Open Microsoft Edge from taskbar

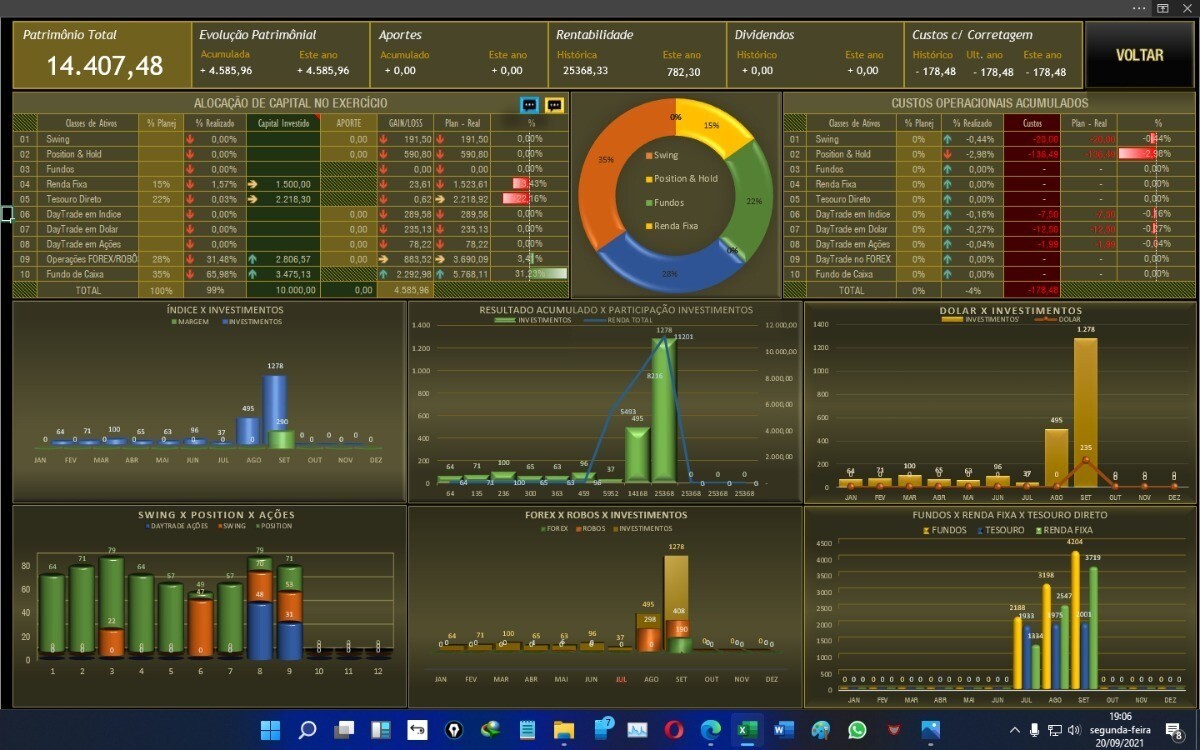(x=710, y=729)
